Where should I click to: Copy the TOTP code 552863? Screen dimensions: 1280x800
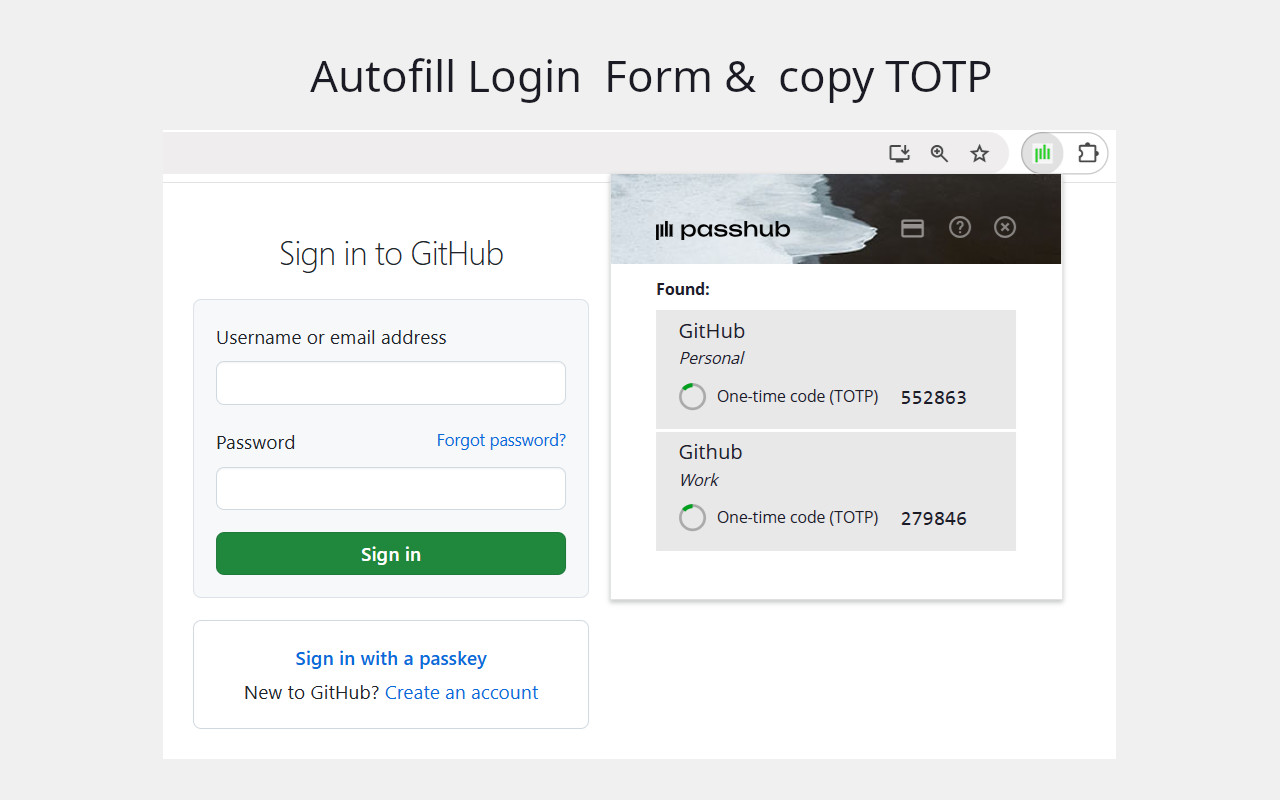pyautogui.click(x=933, y=397)
